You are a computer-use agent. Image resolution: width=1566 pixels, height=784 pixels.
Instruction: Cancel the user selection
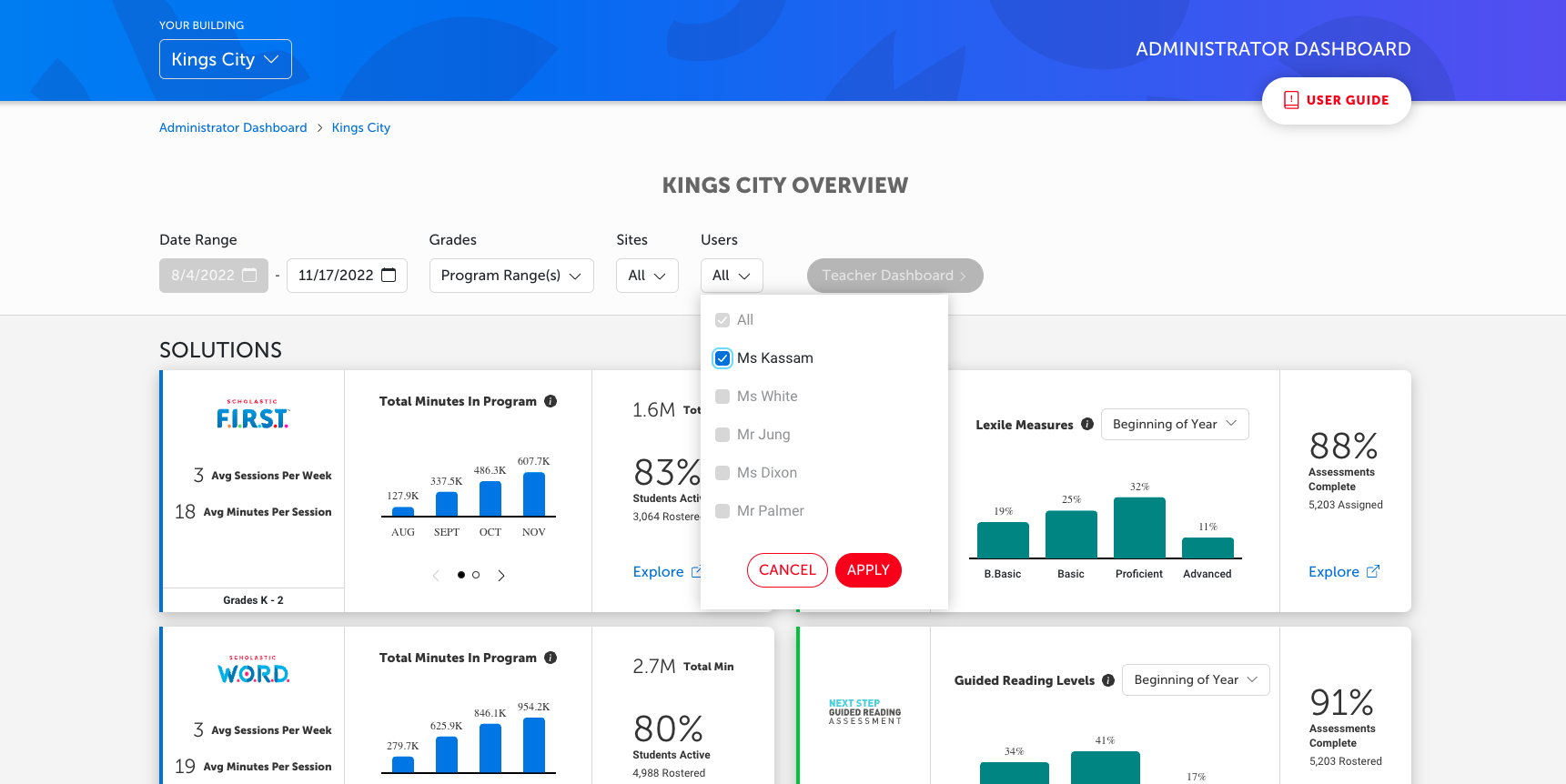pos(787,570)
